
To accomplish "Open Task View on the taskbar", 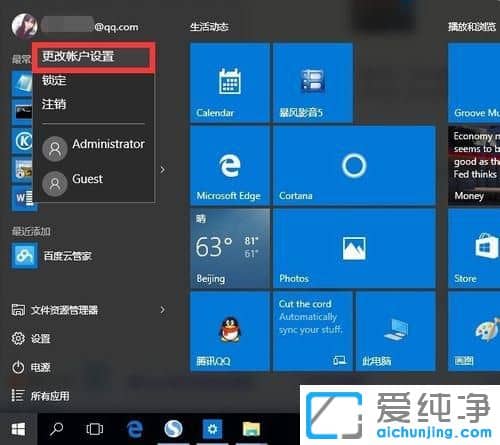I will (x=94, y=429).
